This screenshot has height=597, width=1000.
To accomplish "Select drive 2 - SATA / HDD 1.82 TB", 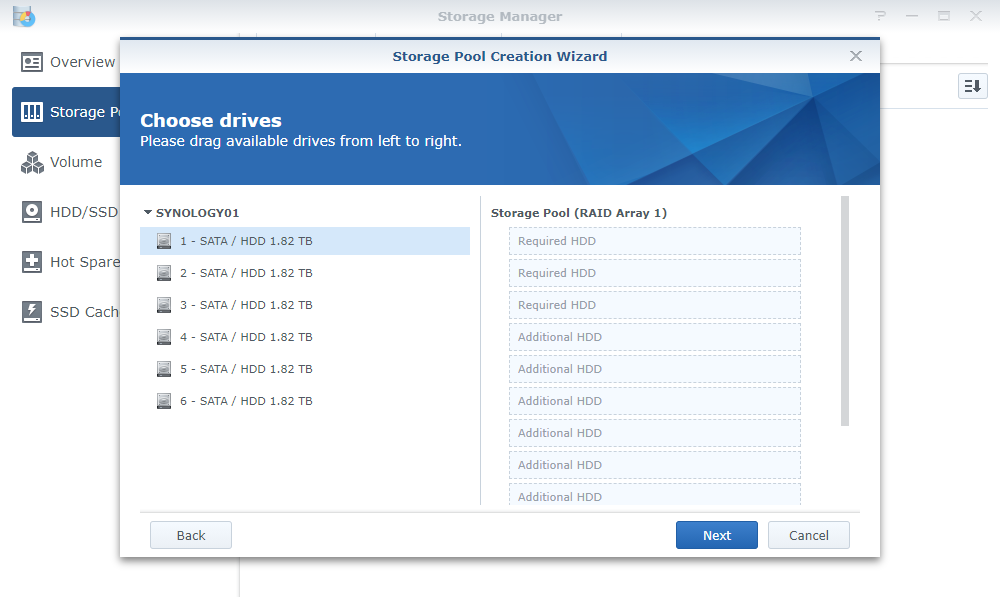I will pyautogui.click(x=246, y=273).
